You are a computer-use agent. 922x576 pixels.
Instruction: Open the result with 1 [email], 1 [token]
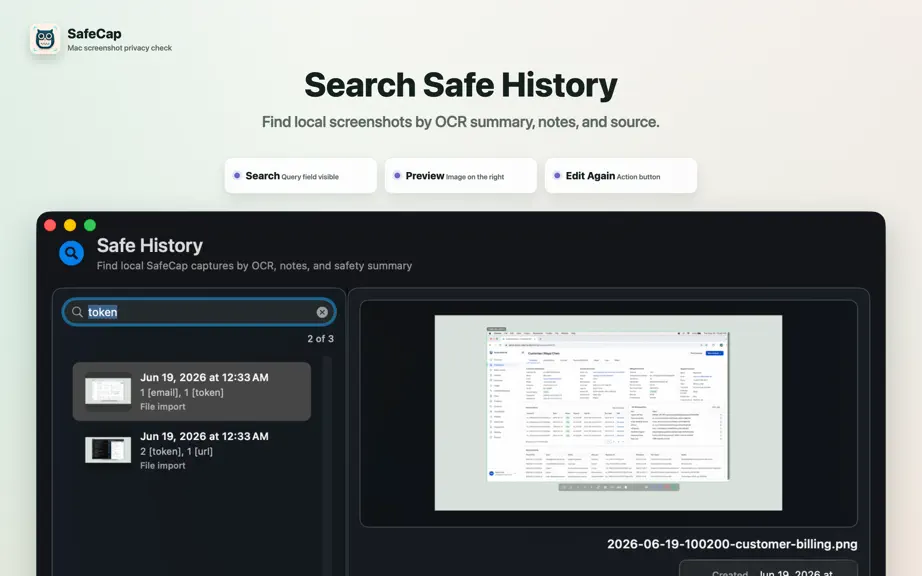coord(192,391)
